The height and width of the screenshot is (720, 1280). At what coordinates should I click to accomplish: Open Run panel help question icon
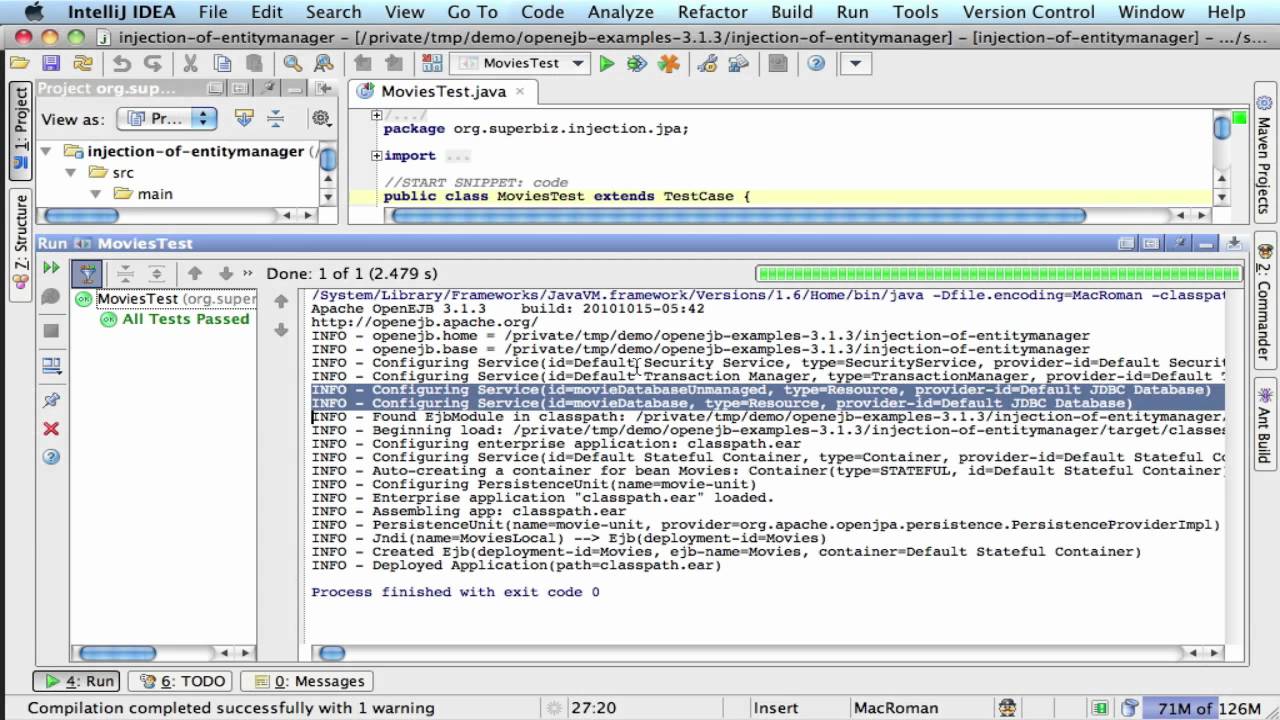click(x=51, y=457)
